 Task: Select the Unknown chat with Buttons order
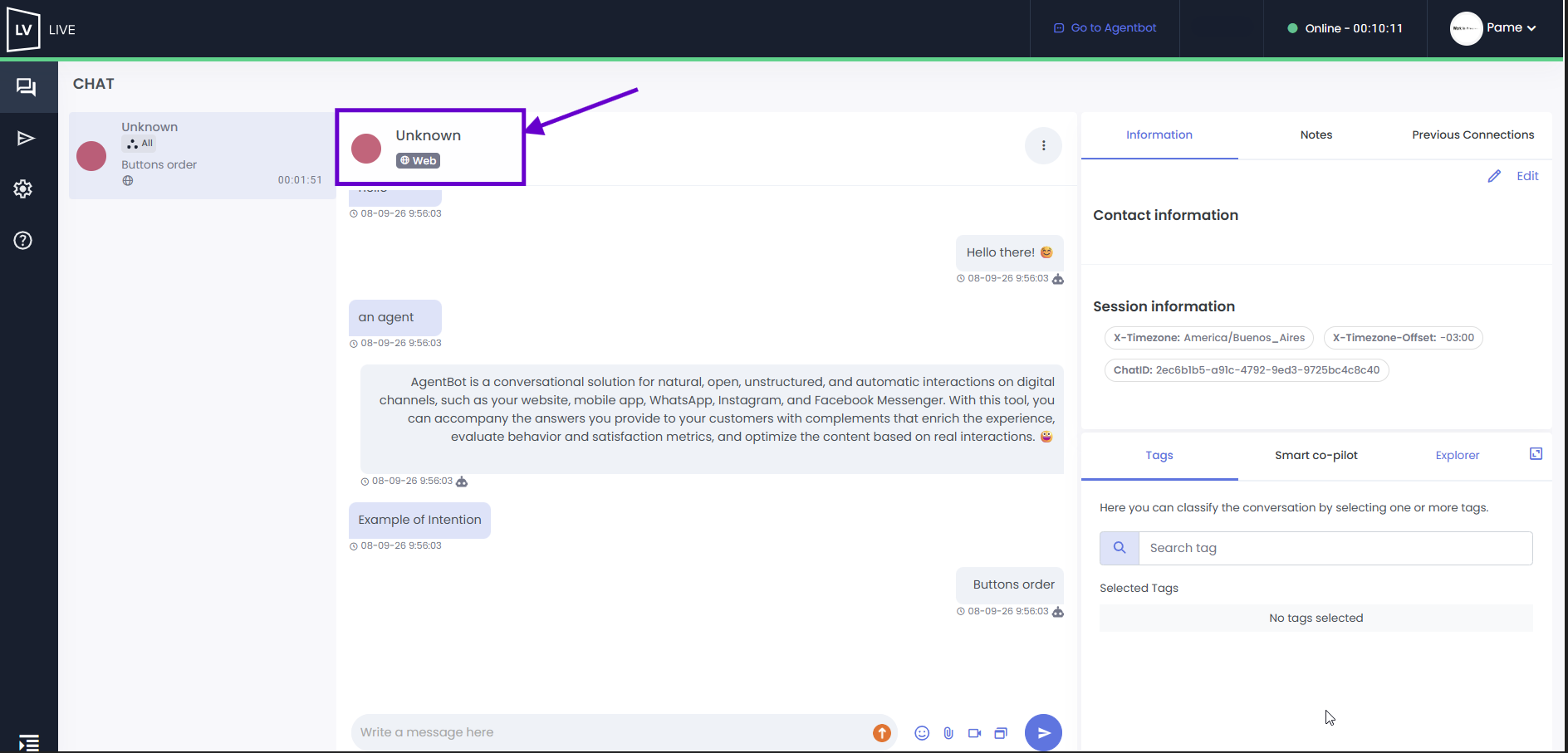(202, 155)
